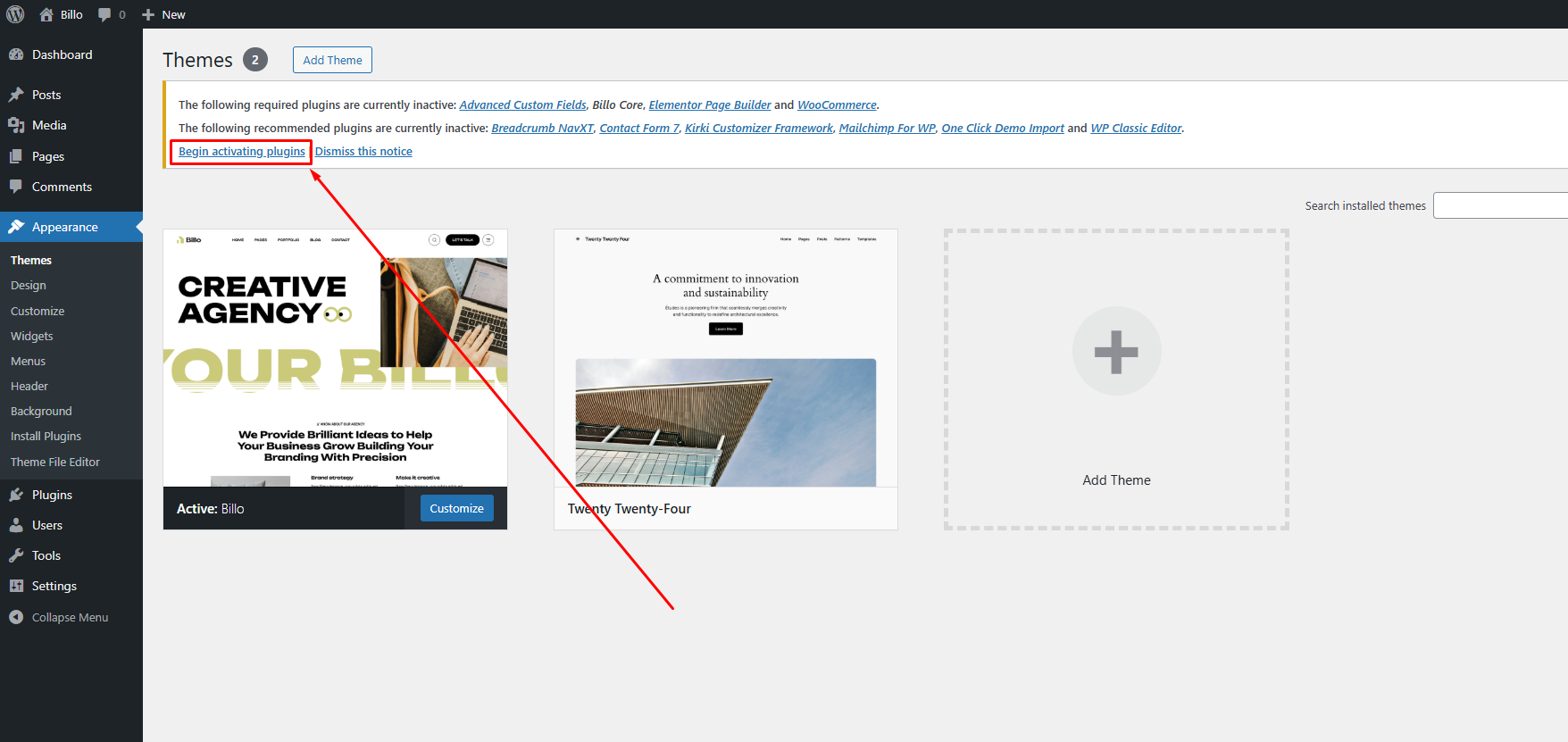Image resolution: width=1568 pixels, height=742 pixels.
Task: Click the Users person icon
Action: (x=16, y=525)
